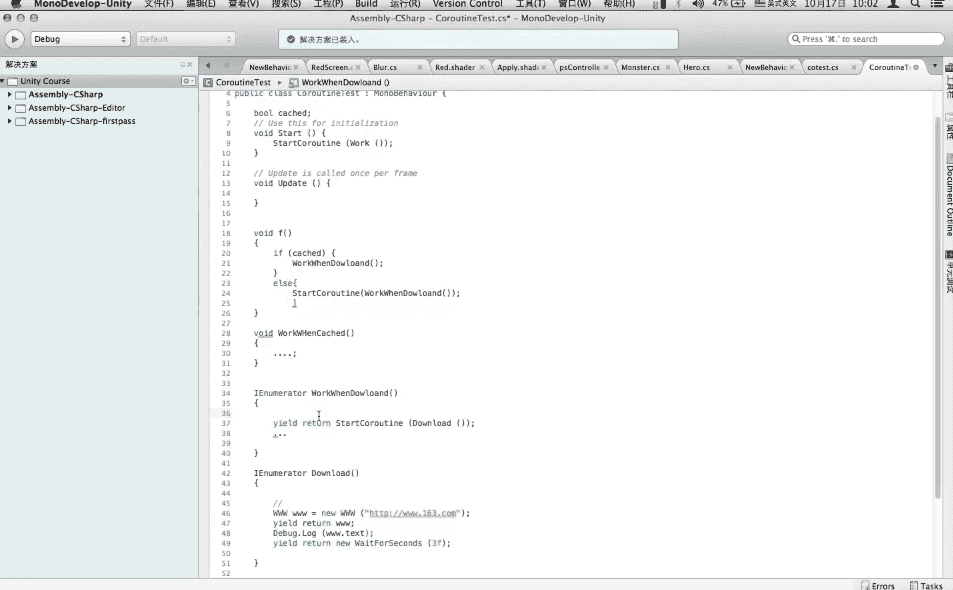Switch to the Blur.cs tab
This screenshot has height=590, width=953.
(x=385, y=67)
